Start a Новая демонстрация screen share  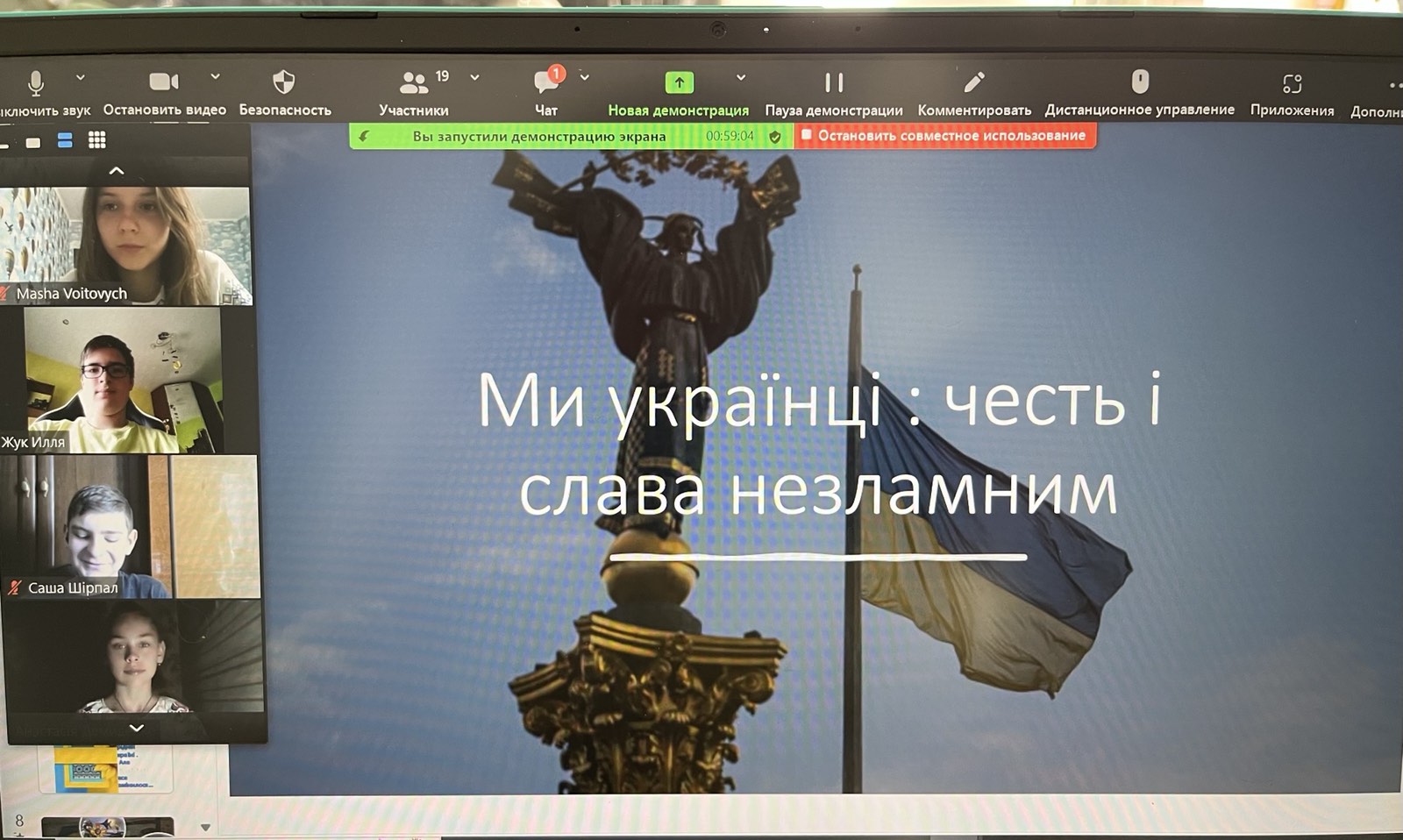[679, 83]
